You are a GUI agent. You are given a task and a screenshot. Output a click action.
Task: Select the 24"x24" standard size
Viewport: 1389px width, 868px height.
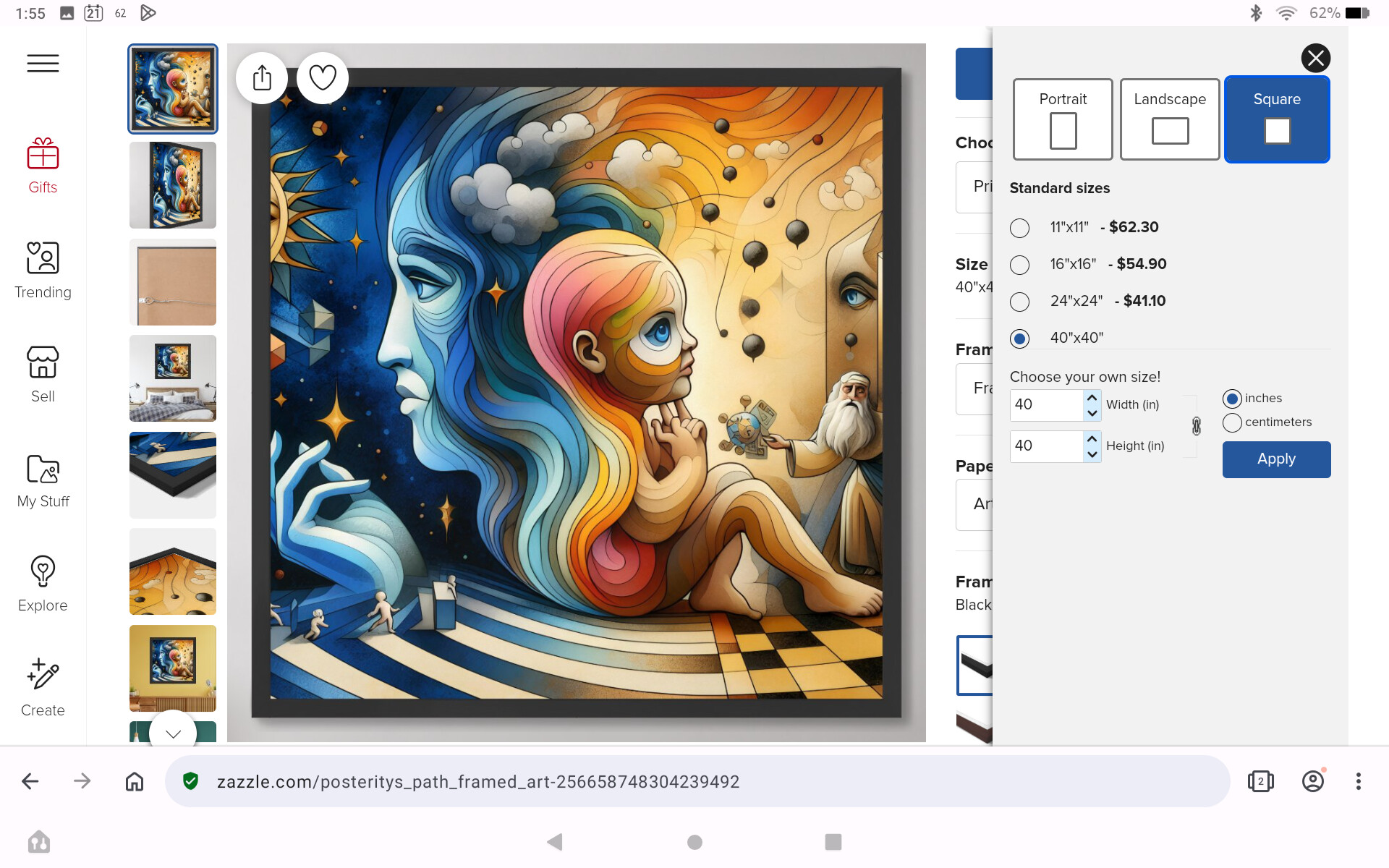1019,302
